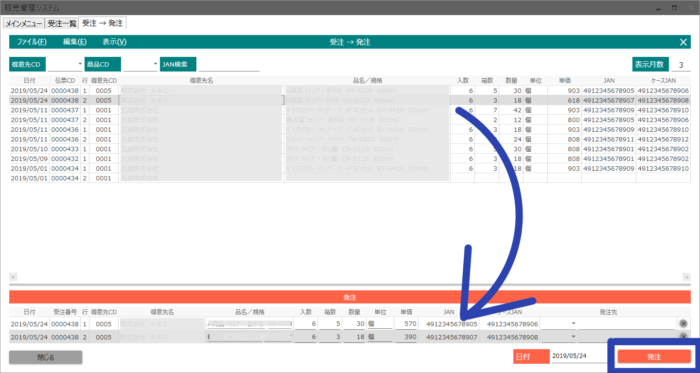This screenshot has height=373, width=700.
Task: Close the 受注 → 発注 panel with X
Action: point(683,42)
